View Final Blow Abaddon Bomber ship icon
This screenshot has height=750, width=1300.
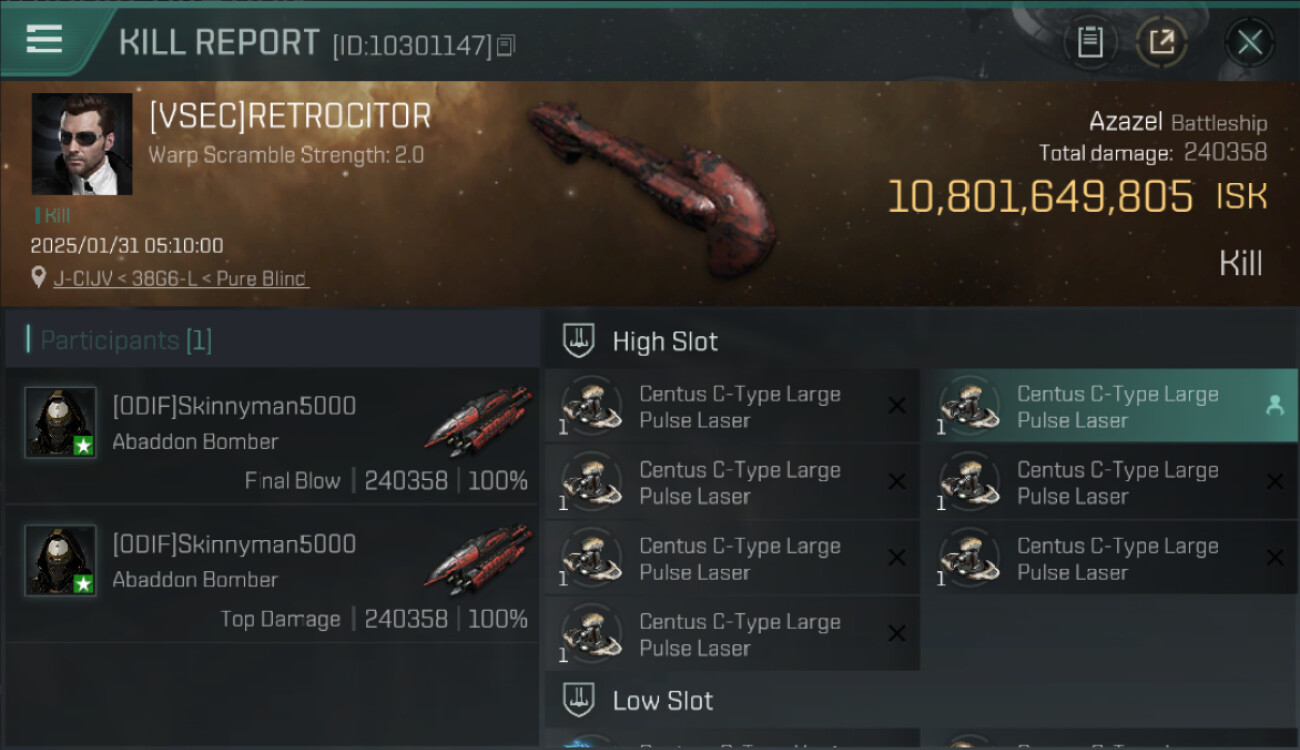tap(477, 422)
